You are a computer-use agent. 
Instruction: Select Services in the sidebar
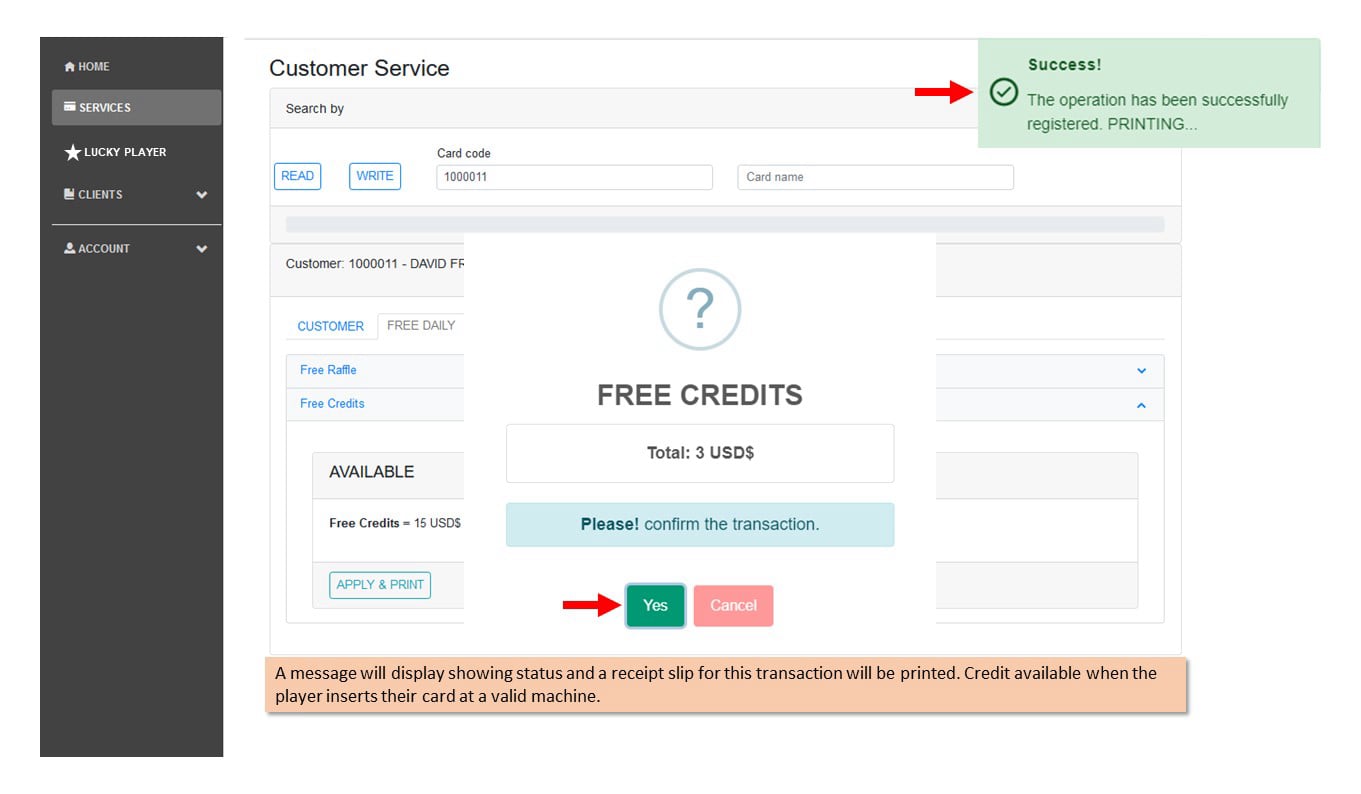(x=136, y=107)
